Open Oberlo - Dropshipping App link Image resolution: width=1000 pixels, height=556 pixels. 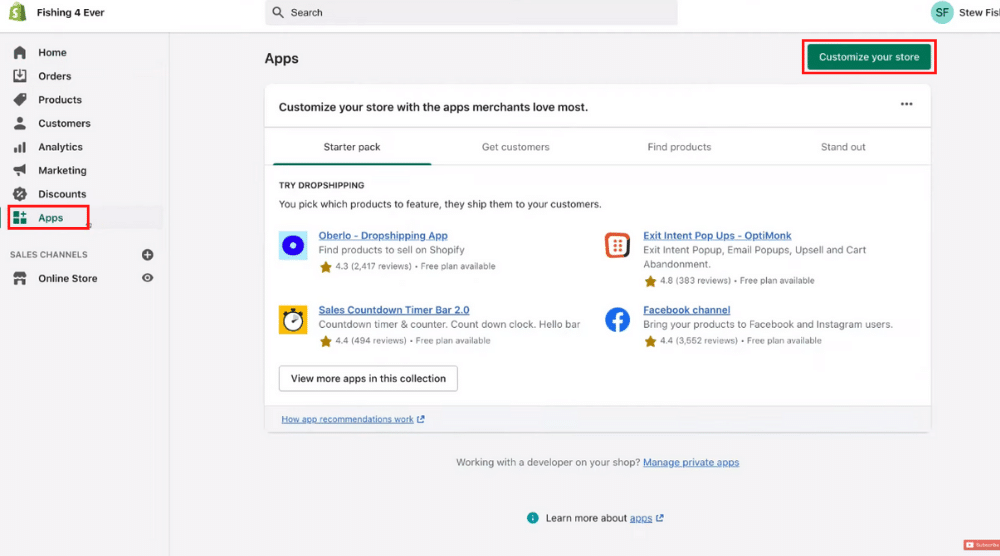383,235
